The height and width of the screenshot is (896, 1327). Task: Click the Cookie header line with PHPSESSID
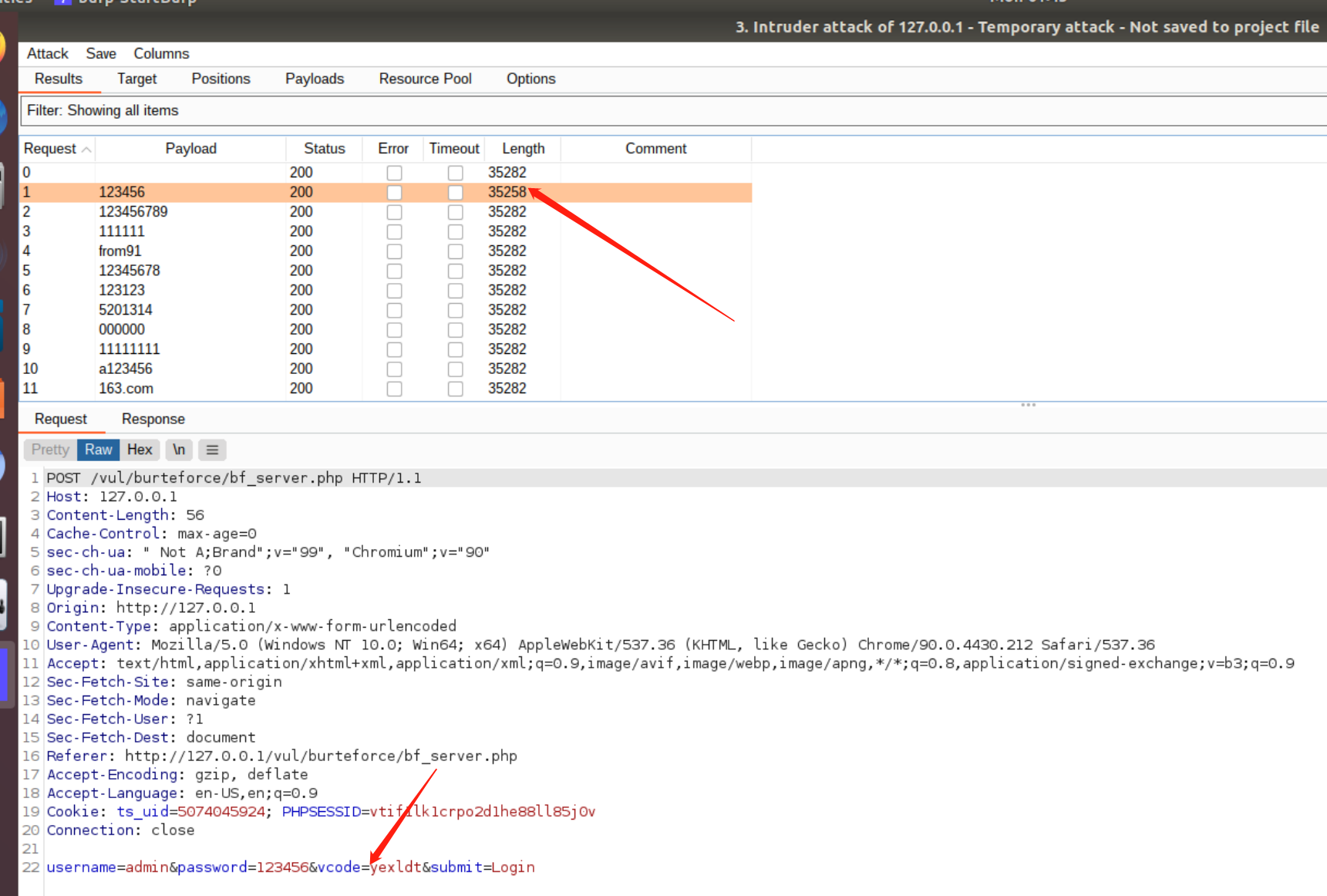(321, 811)
